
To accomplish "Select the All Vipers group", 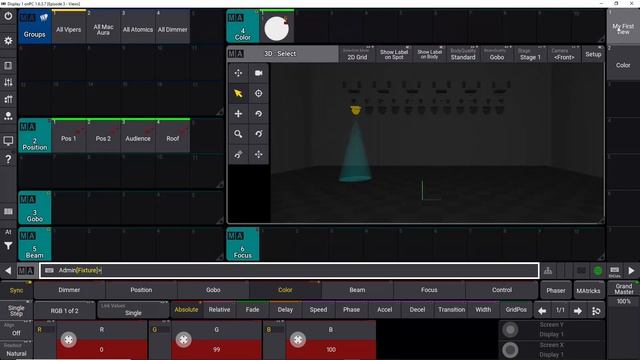I will click(69, 27).
